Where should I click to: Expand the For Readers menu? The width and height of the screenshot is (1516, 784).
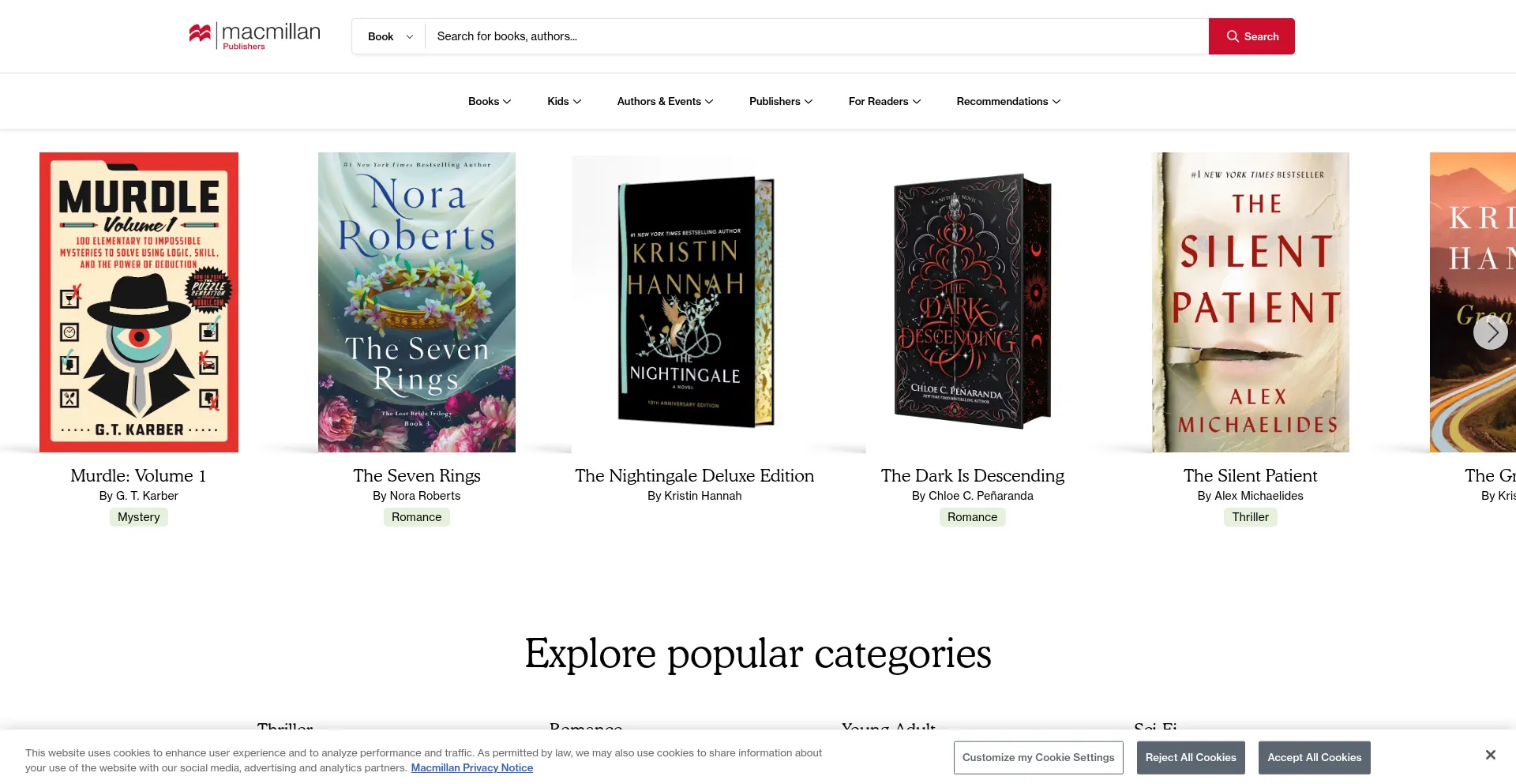click(x=884, y=101)
